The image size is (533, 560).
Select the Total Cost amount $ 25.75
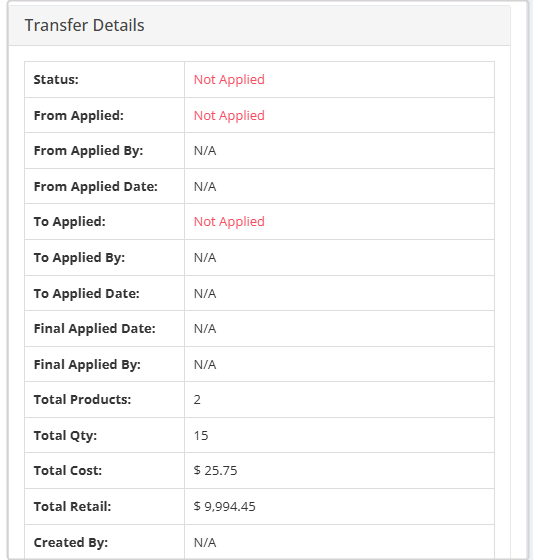pyautogui.click(x=215, y=470)
